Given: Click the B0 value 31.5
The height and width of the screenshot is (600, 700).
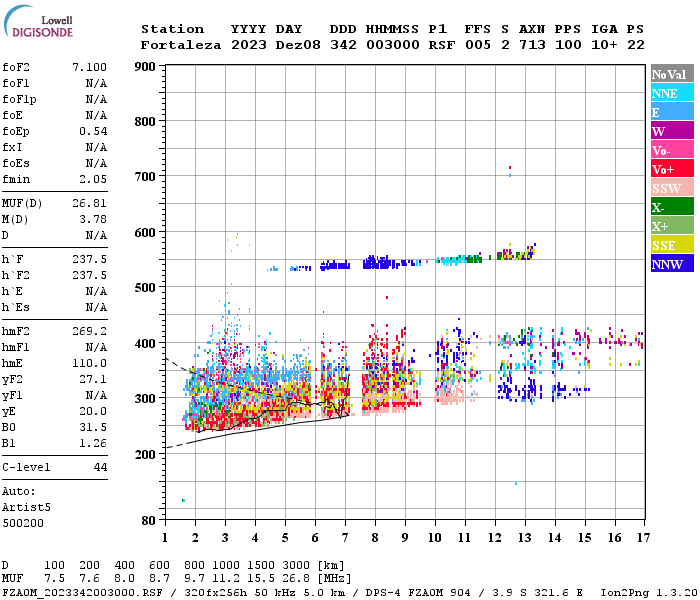Looking at the screenshot, I should (93, 428).
